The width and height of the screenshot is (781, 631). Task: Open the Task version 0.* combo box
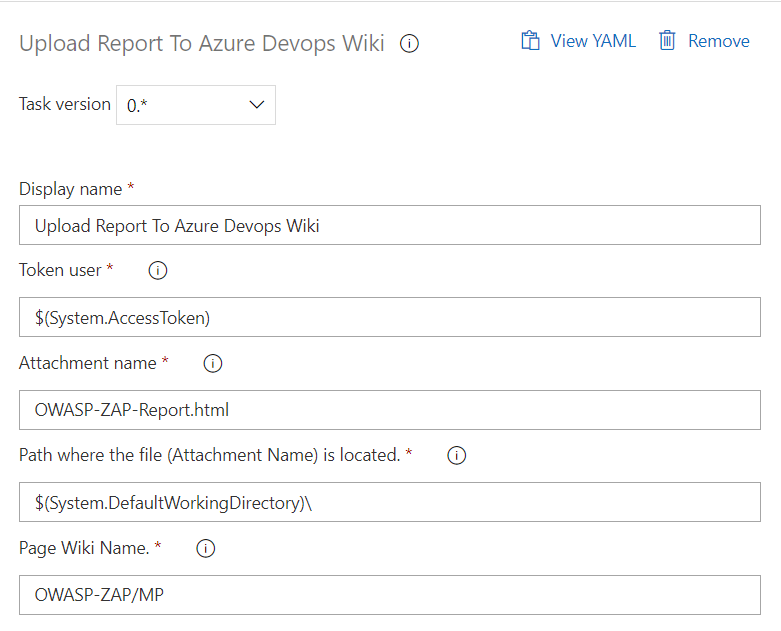coord(196,105)
